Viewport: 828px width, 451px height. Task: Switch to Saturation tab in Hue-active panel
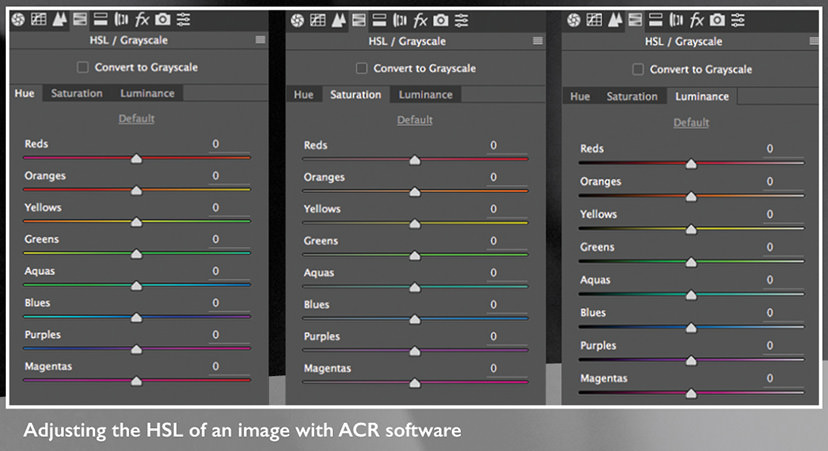(x=77, y=93)
